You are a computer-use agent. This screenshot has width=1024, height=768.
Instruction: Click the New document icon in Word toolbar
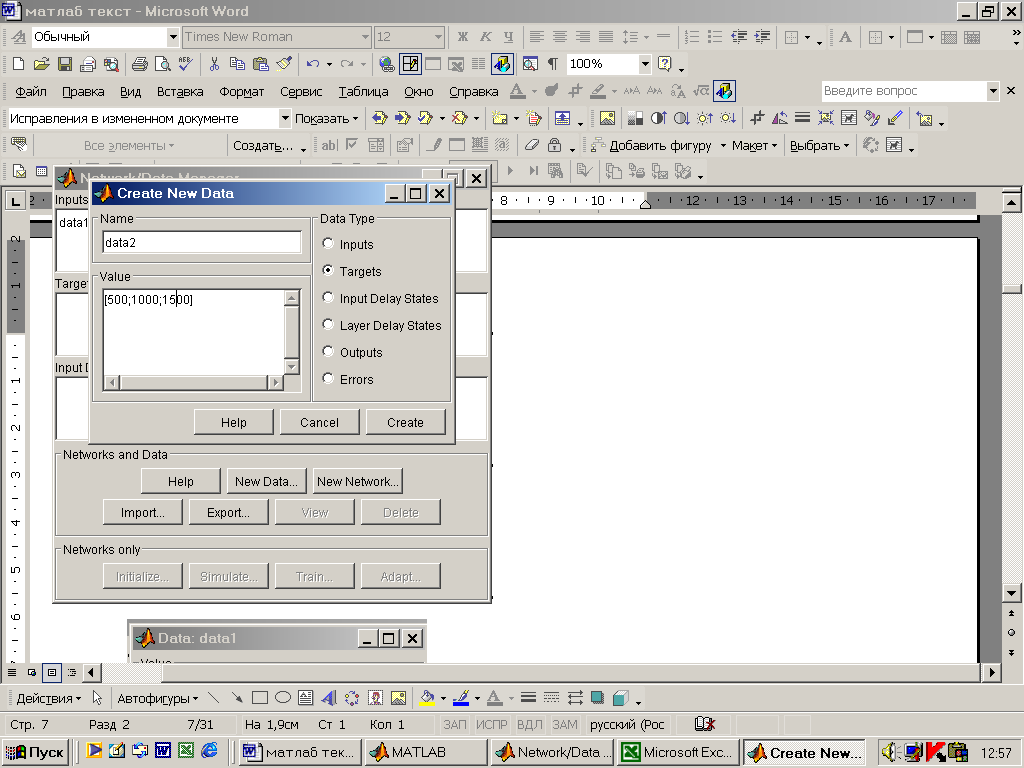[x=18, y=64]
